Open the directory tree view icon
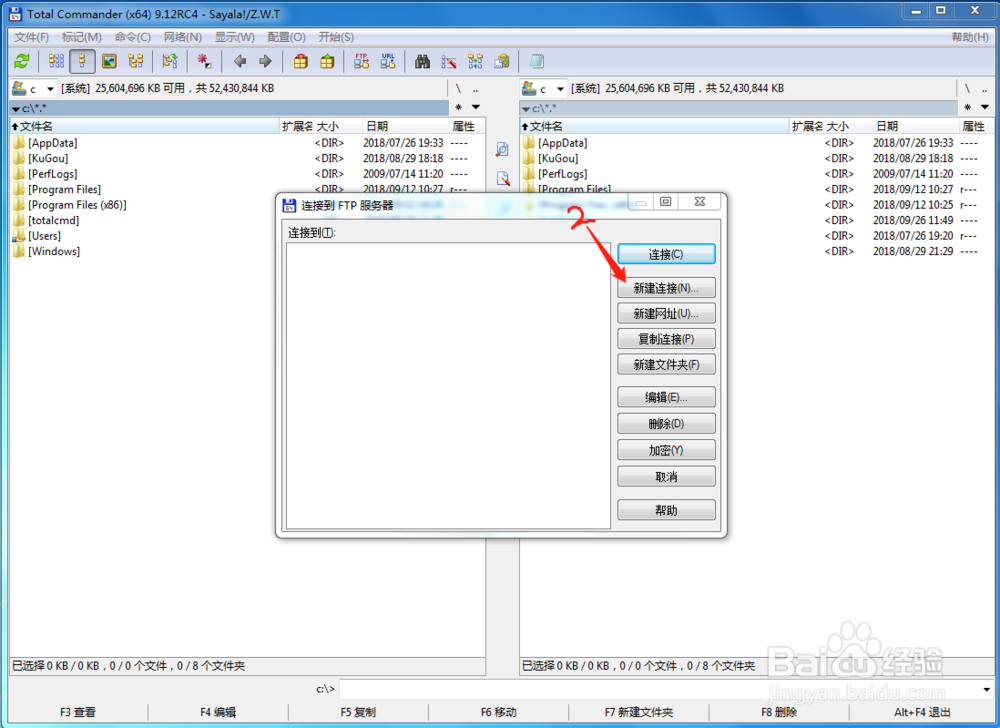The image size is (1000, 728). tap(136, 61)
